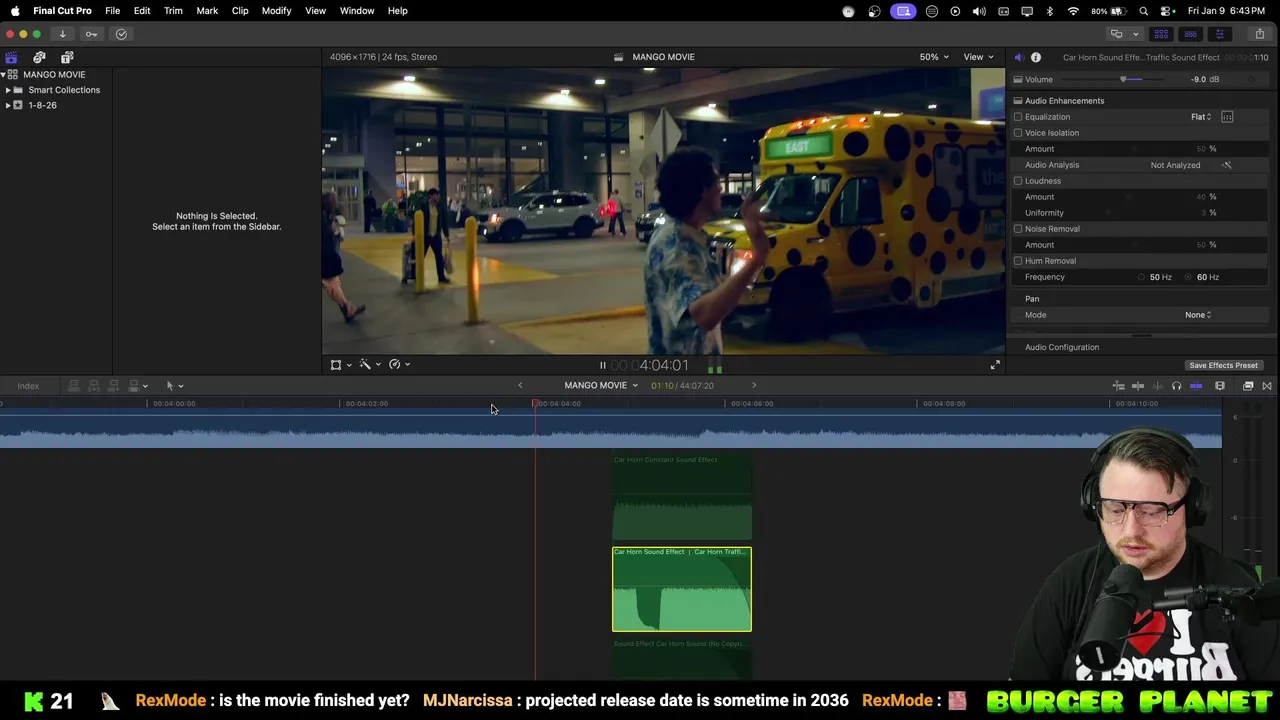
Task: Open the Trim menu
Action: (173, 11)
